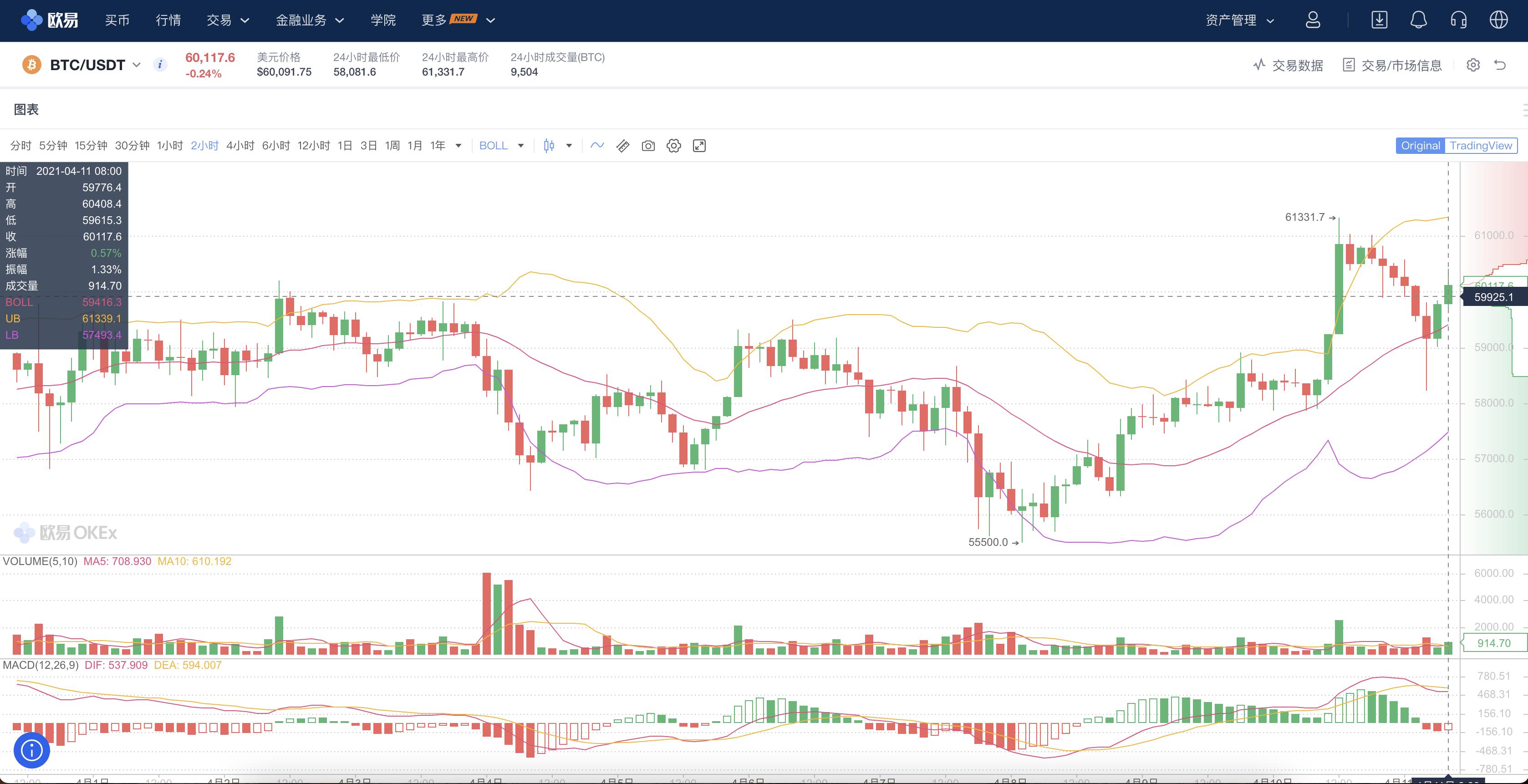Click the download app icon

(x=1379, y=20)
